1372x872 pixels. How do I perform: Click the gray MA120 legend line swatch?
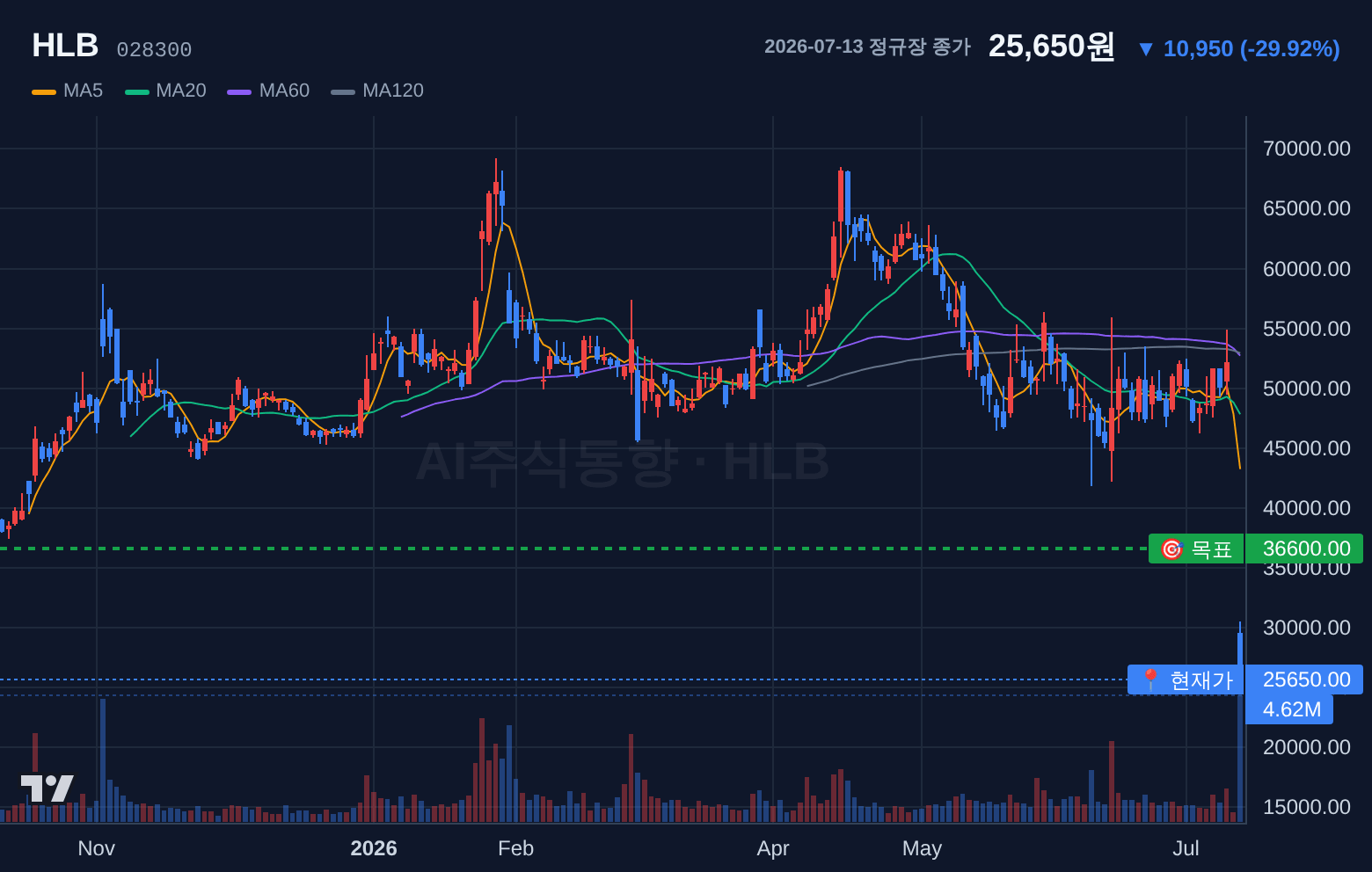click(x=343, y=91)
